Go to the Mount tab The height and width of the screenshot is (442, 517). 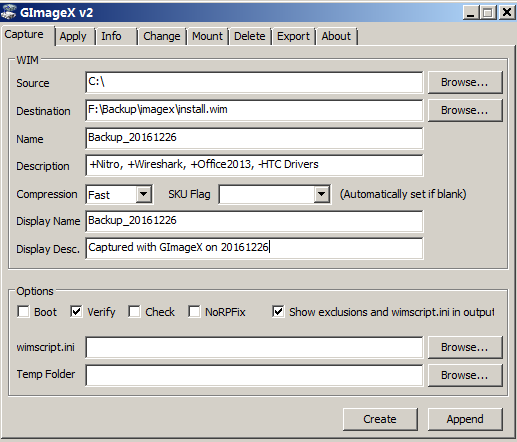coord(207,36)
